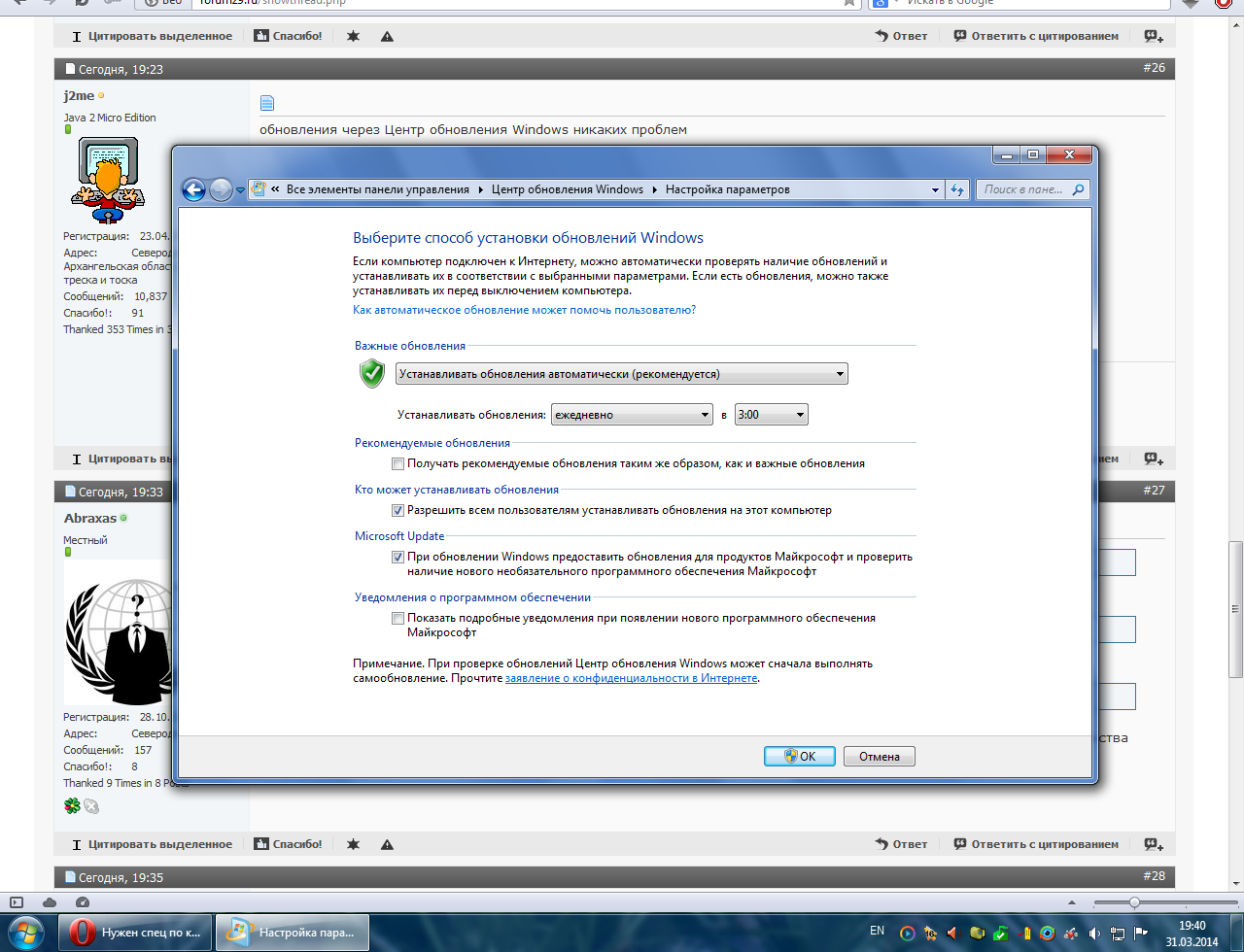Screen dimensions: 1244x952
Task: Click the control panel icon in the address bar
Action: pos(259,189)
